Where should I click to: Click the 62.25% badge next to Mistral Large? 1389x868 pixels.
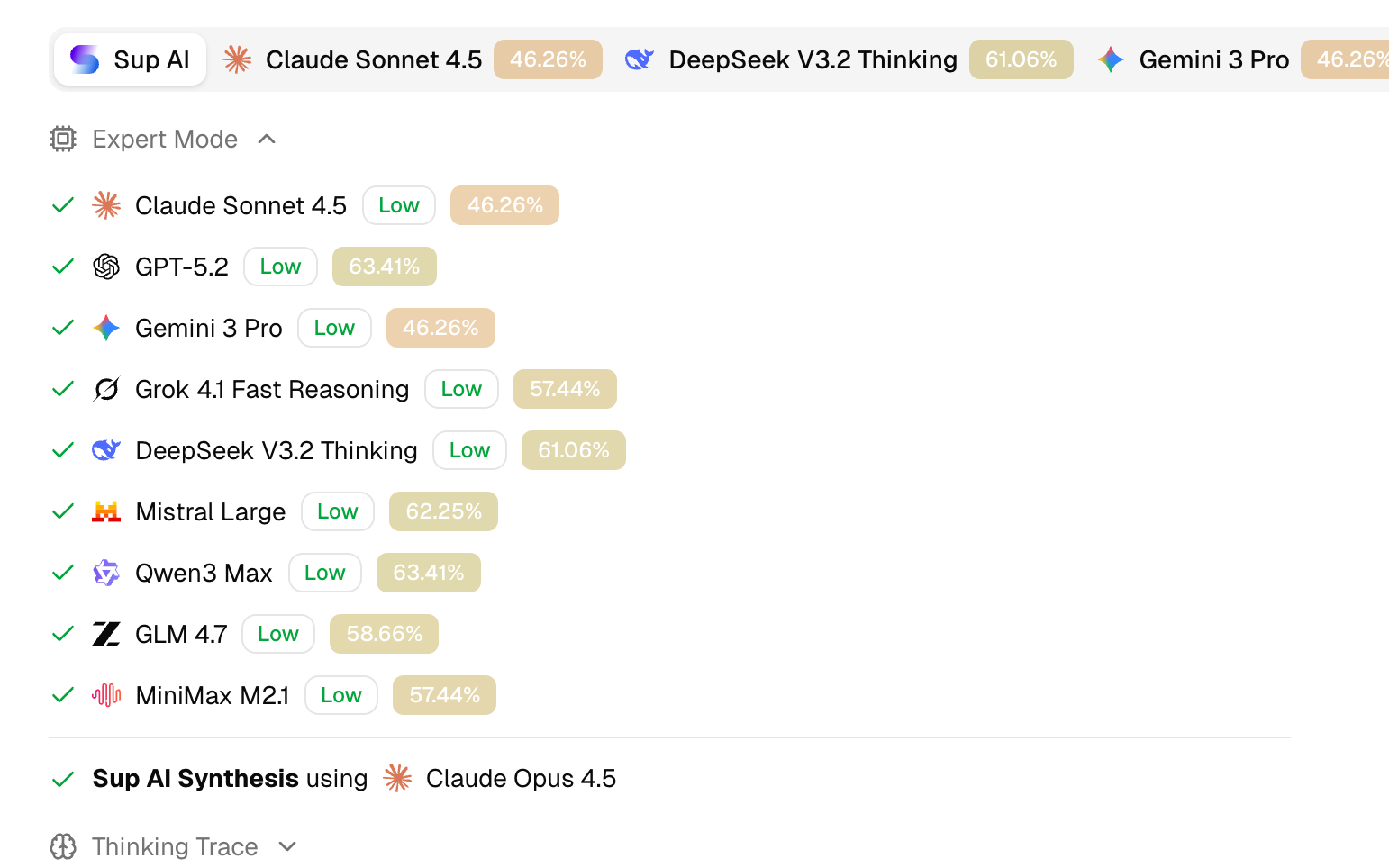pyautogui.click(x=443, y=511)
